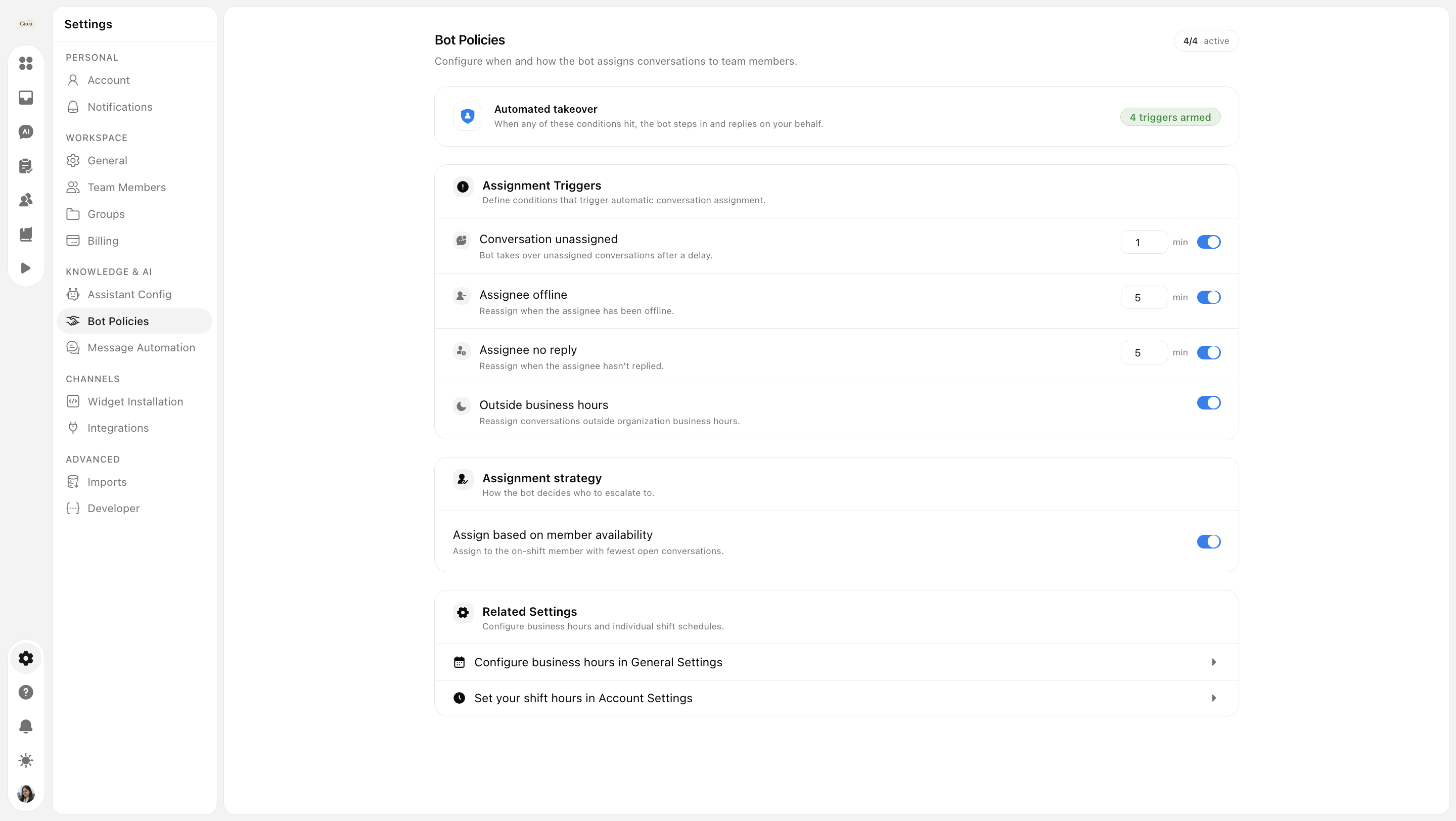The image size is (1456, 821).
Task: Click the user avatar thumbnail
Action: [x=25, y=794]
